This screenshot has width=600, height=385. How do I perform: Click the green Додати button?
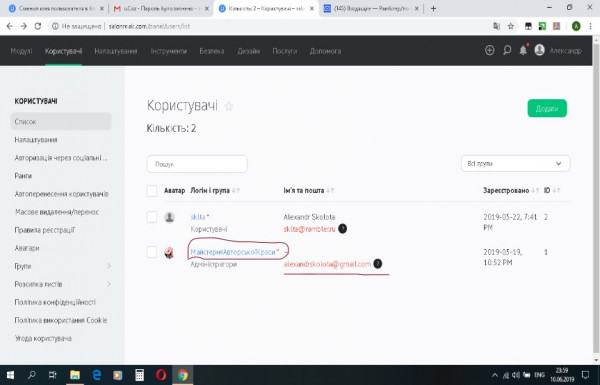(547, 109)
